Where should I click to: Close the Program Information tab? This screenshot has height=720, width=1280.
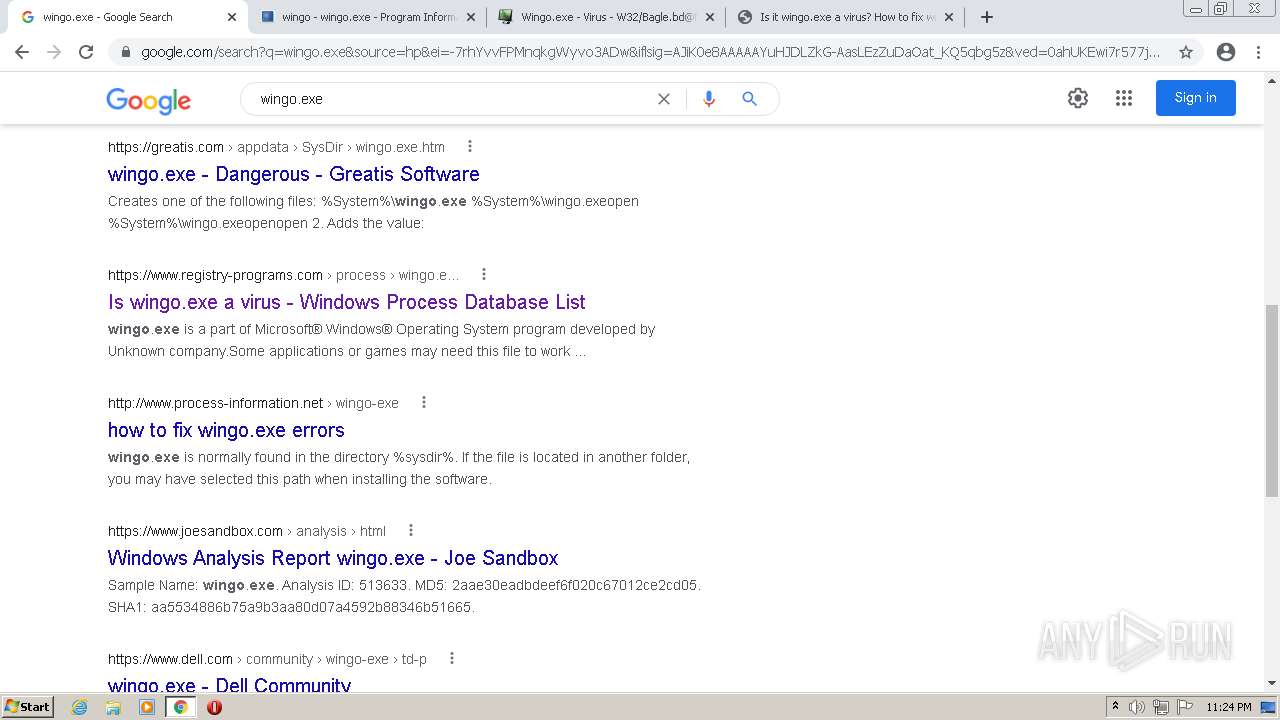tap(471, 17)
